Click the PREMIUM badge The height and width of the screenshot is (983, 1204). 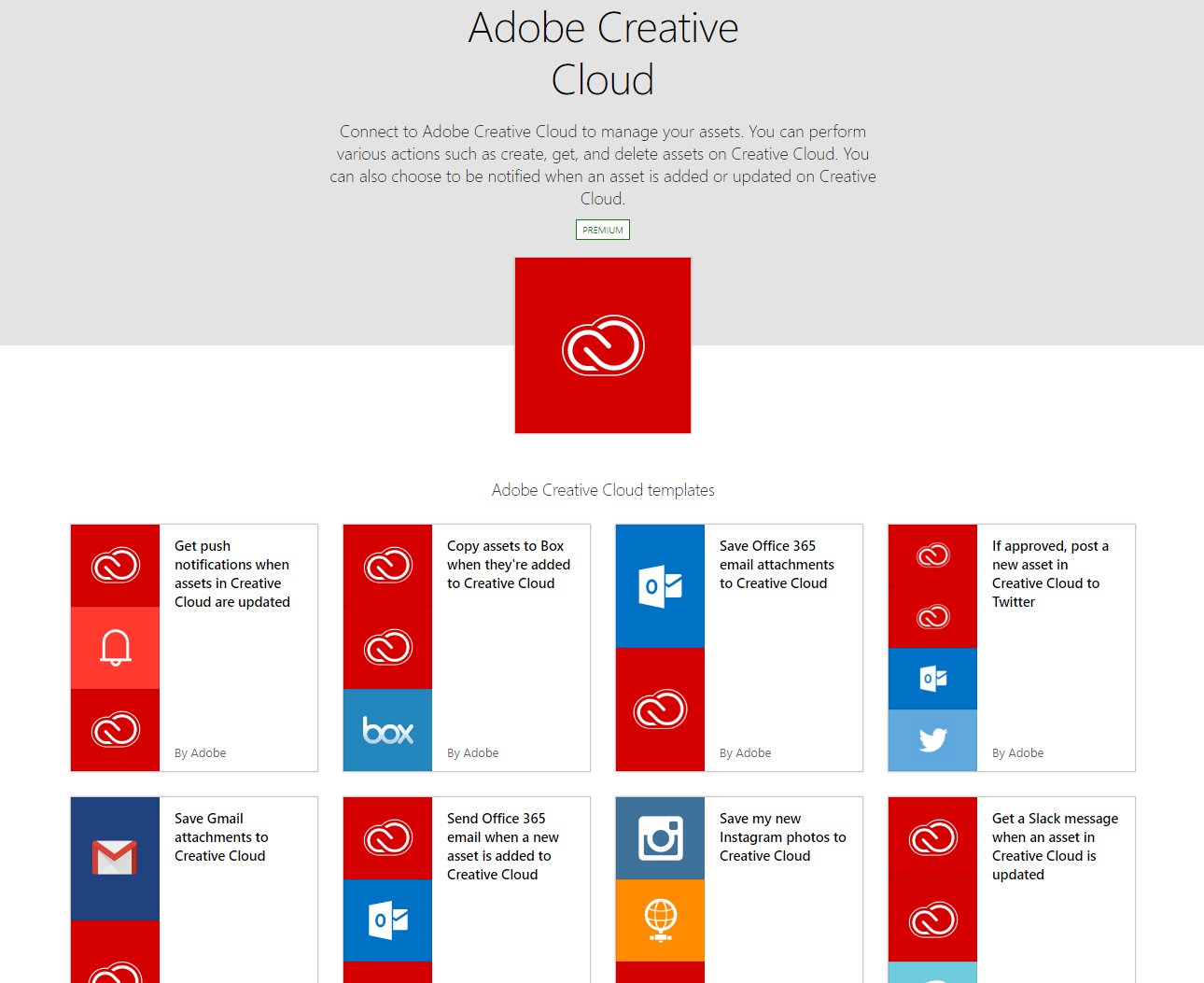coord(603,230)
